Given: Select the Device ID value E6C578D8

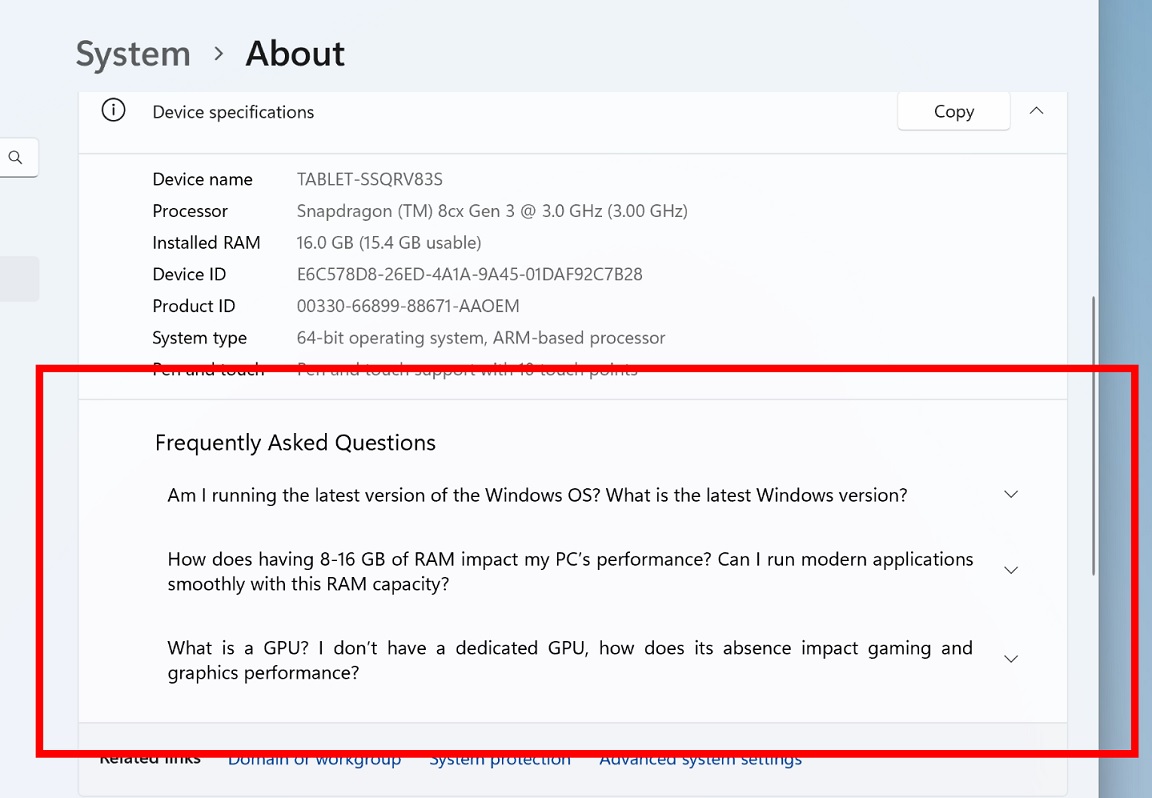Looking at the screenshot, I should 469,274.
